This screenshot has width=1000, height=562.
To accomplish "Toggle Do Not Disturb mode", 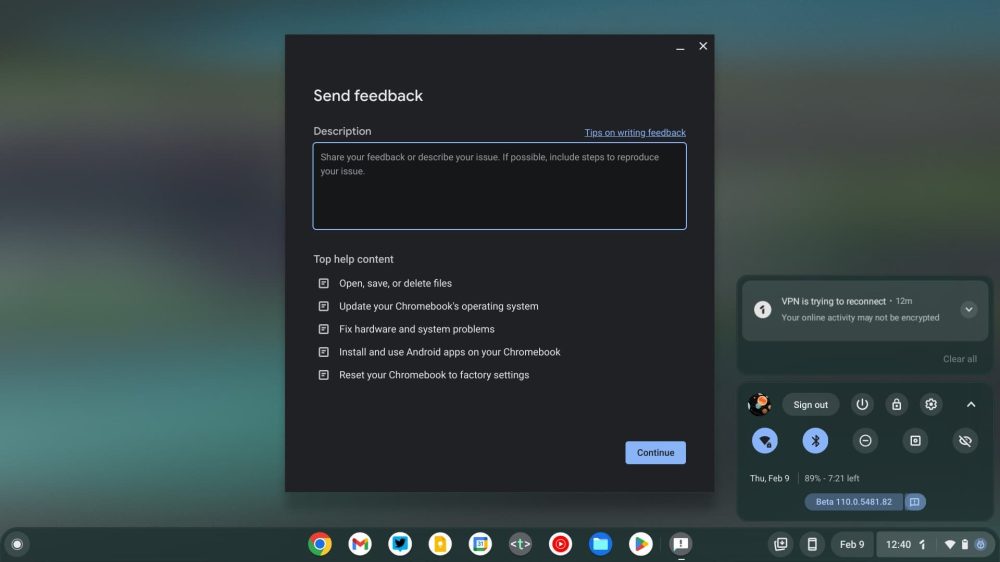I will 865,441.
